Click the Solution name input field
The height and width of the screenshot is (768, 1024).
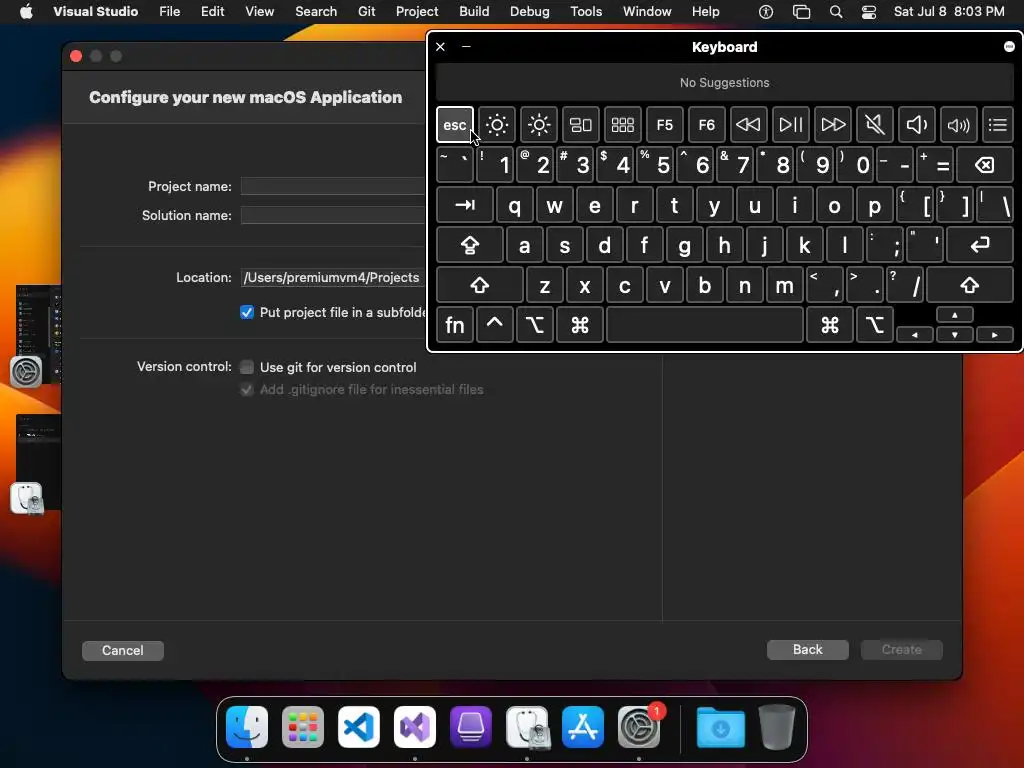point(333,216)
